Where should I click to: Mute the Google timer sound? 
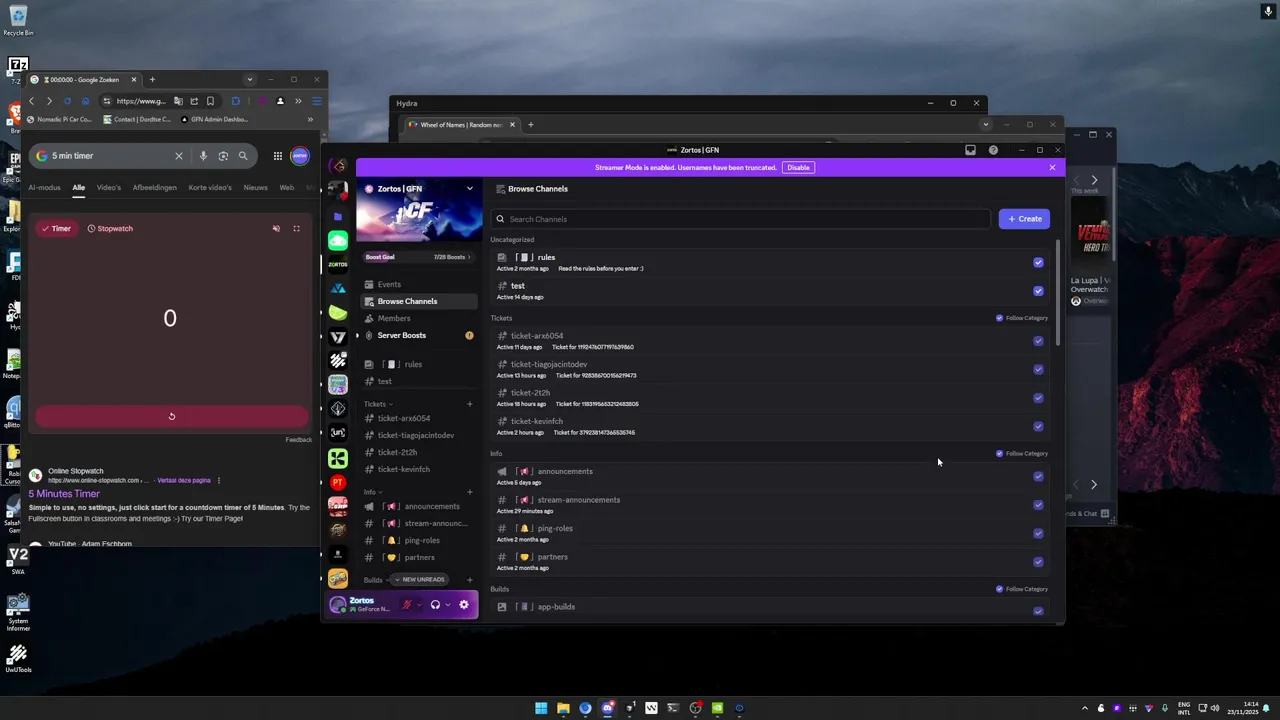[x=276, y=229]
